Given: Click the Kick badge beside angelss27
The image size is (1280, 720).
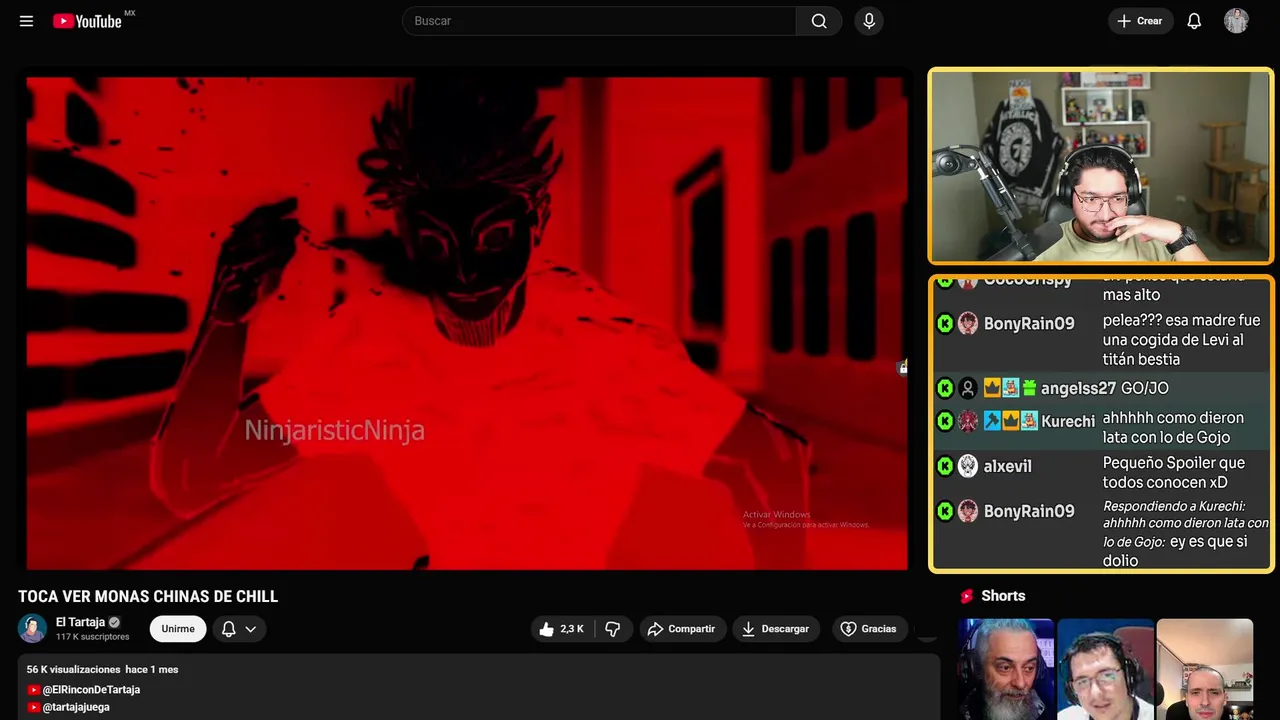Looking at the screenshot, I should tap(944, 388).
